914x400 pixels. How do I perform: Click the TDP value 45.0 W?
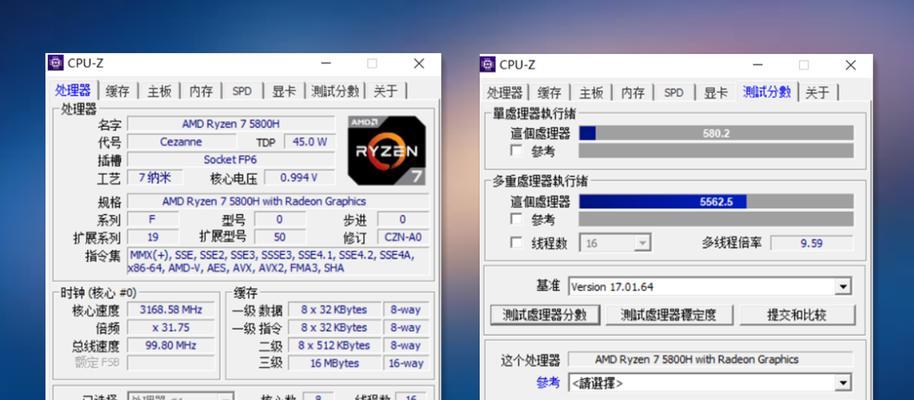click(x=310, y=142)
